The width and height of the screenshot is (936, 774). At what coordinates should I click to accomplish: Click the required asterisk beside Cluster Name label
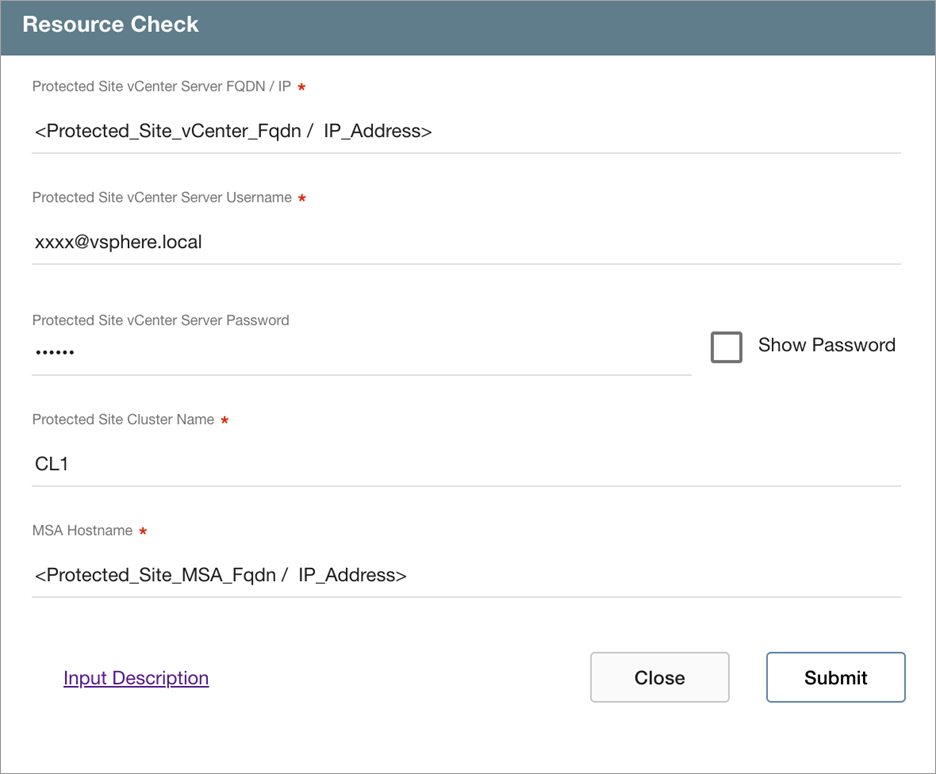pyautogui.click(x=225, y=421)
